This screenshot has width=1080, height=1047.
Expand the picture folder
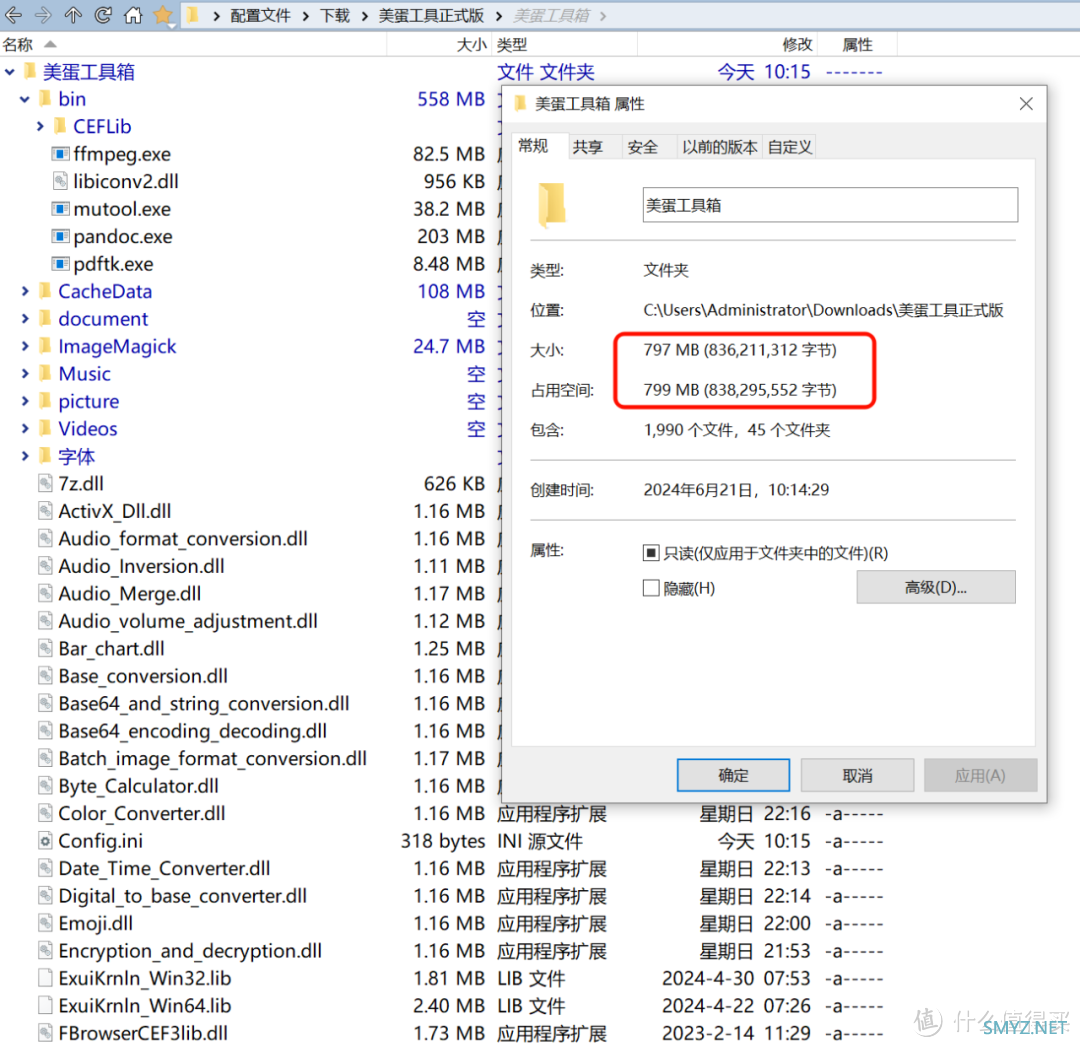click(25, 401)
